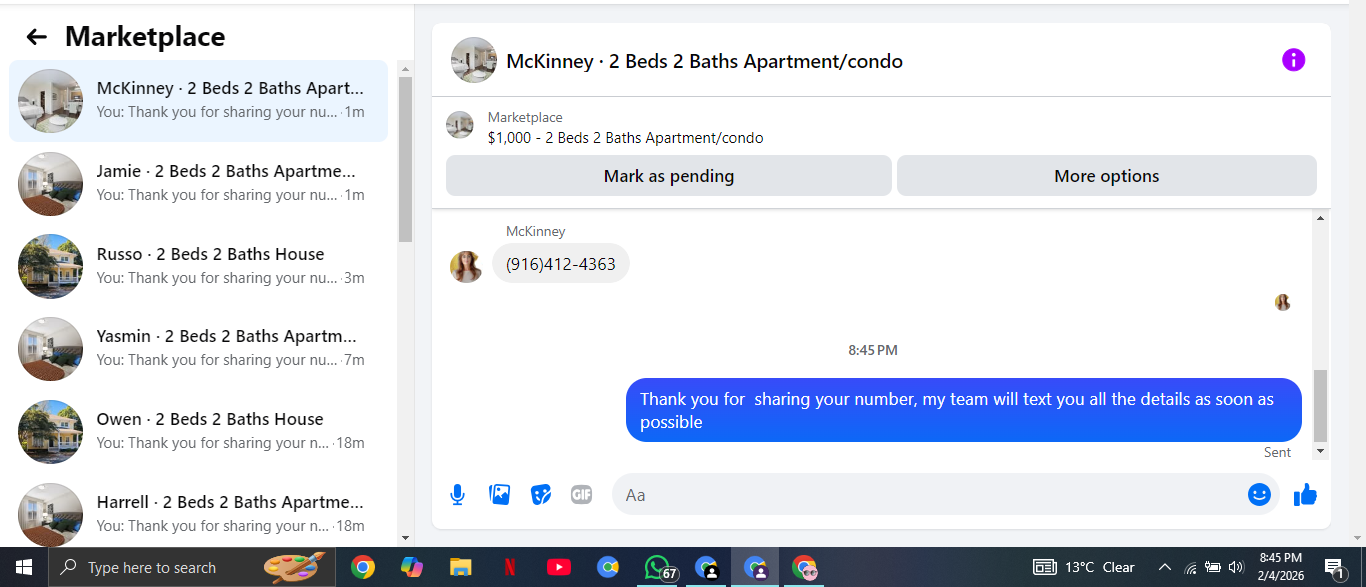Open conversation info purple icon

1293,60
